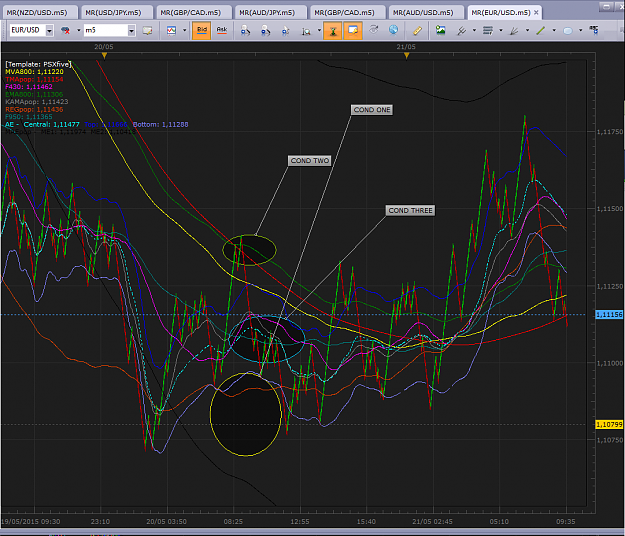This screenshot has height=536, width=625.
Task: Open the m5 timeframe dropdown
Action: 131,30
